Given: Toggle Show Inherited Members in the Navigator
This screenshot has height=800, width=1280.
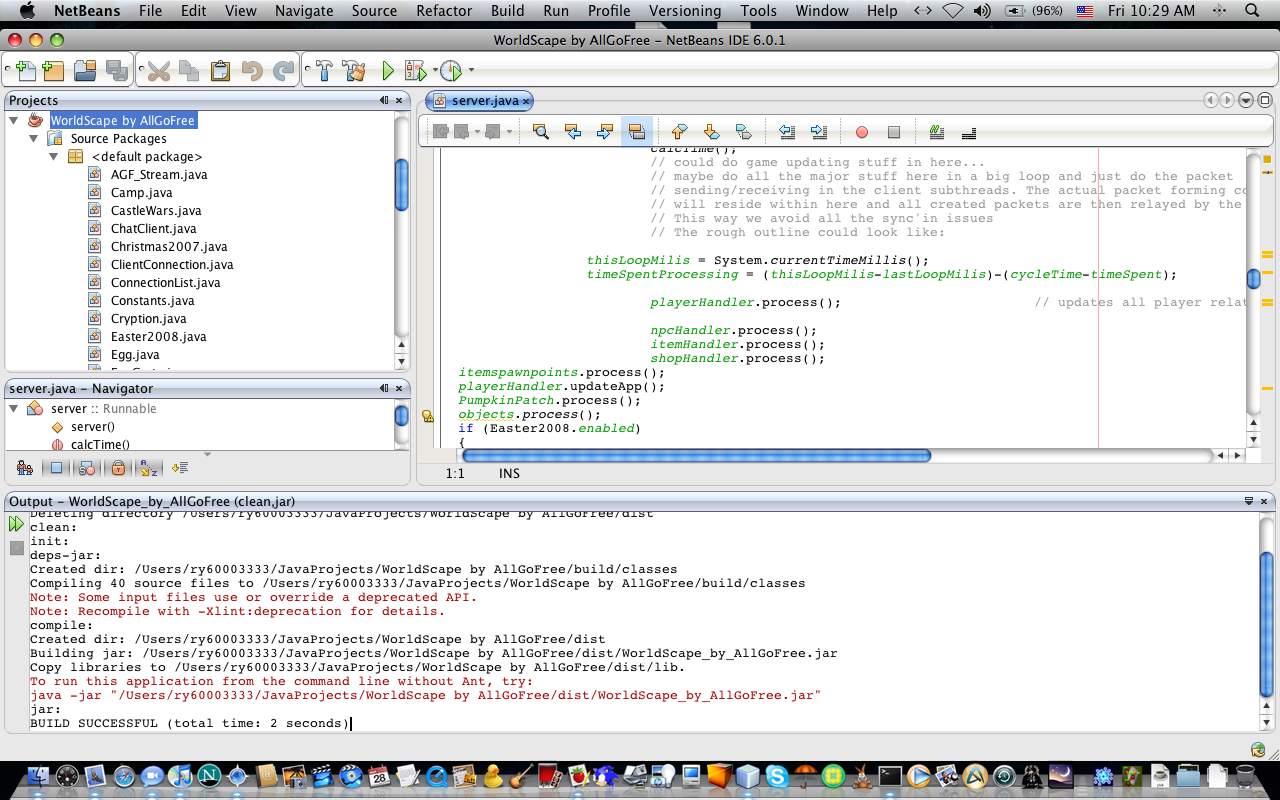Looking at the screenshot, I should pos(25,467).
